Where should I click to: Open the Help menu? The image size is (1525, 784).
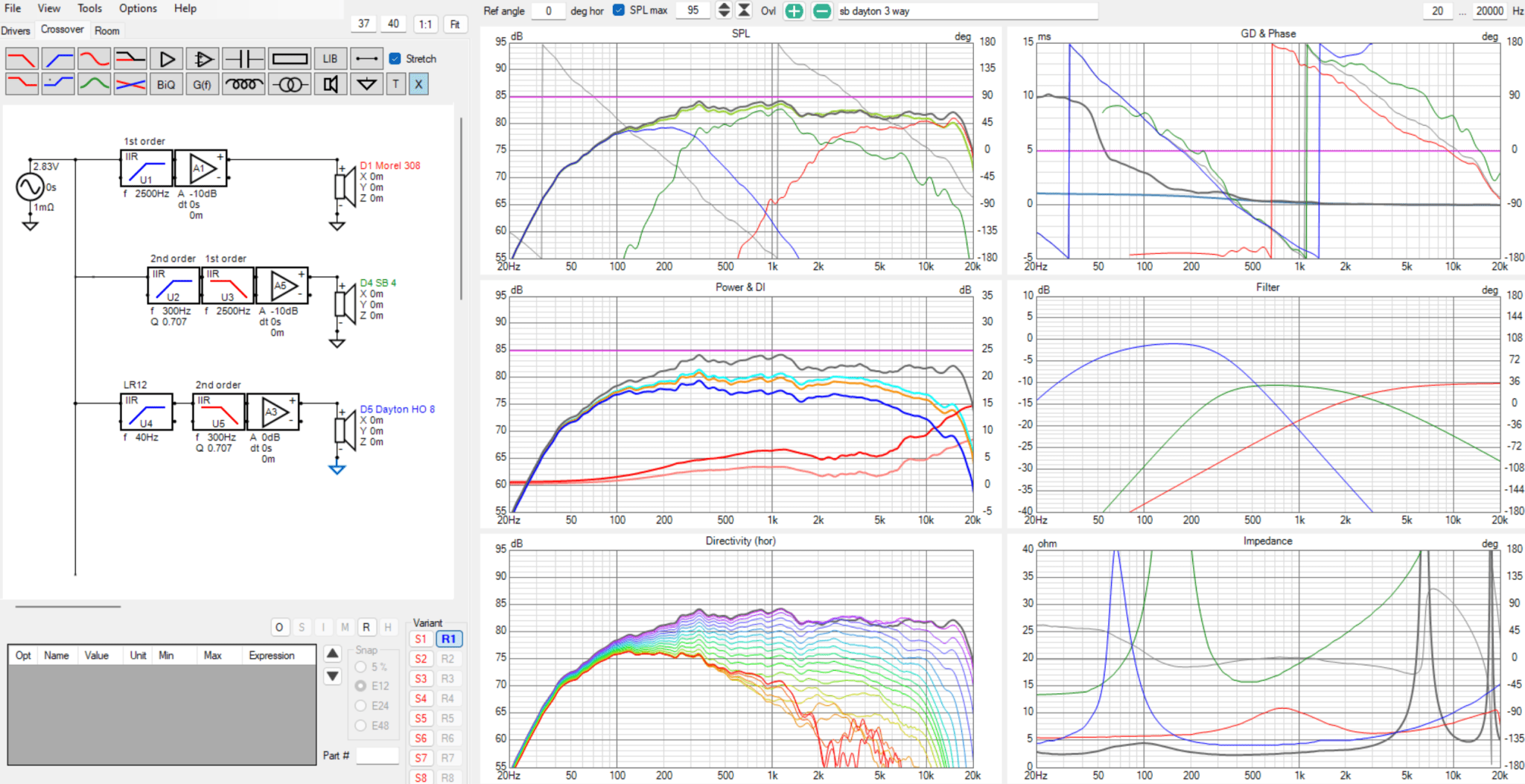tap(185, 8)
